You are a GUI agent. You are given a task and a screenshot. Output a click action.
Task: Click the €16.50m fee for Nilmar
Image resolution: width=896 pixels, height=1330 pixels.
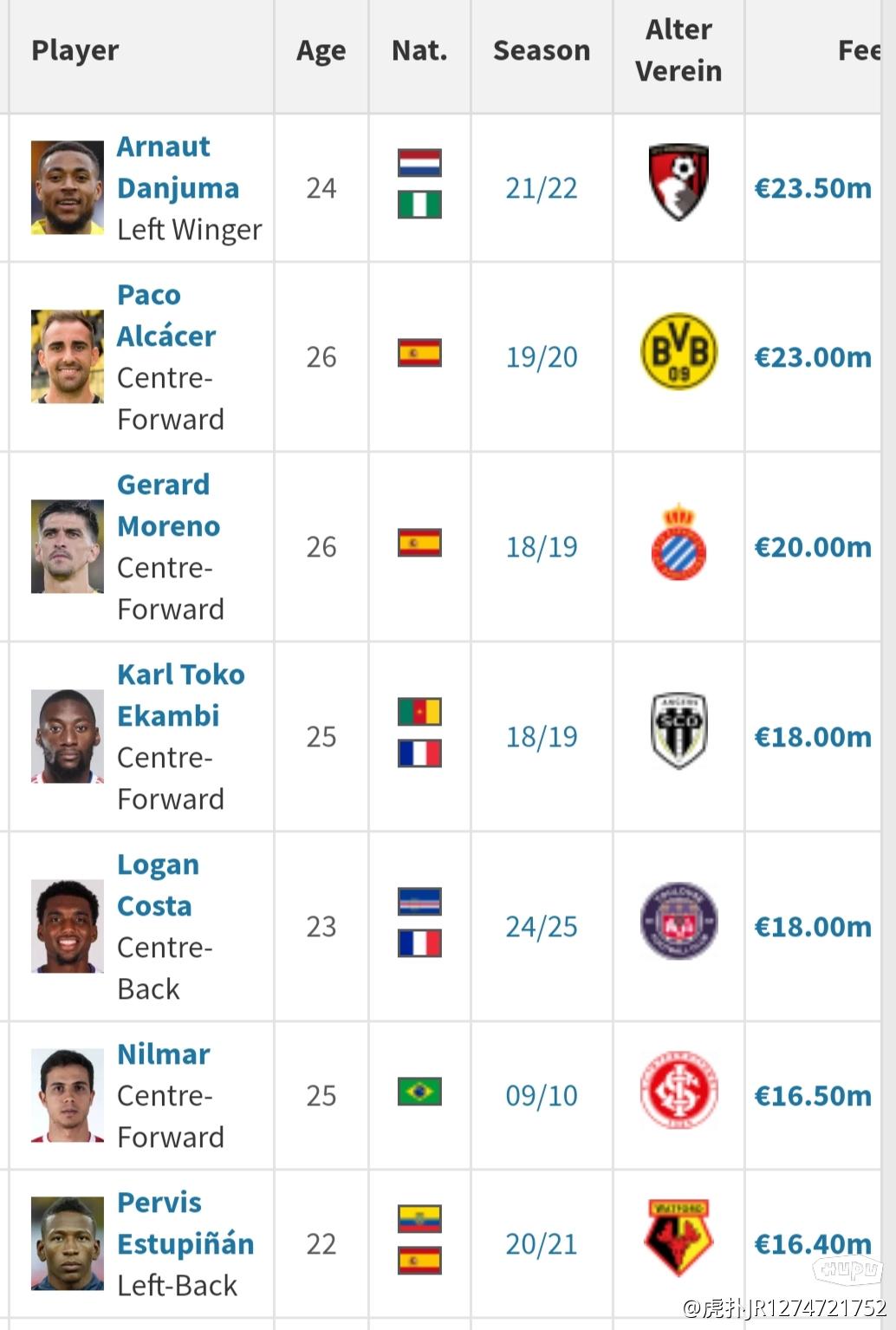pyautogui.click(x=813, y=1096)
